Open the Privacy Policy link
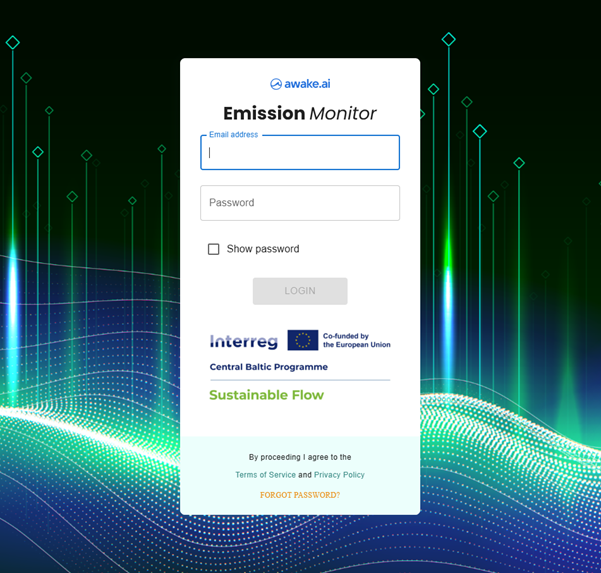Viewport: 601px width, 573px height. coord(339,474)
